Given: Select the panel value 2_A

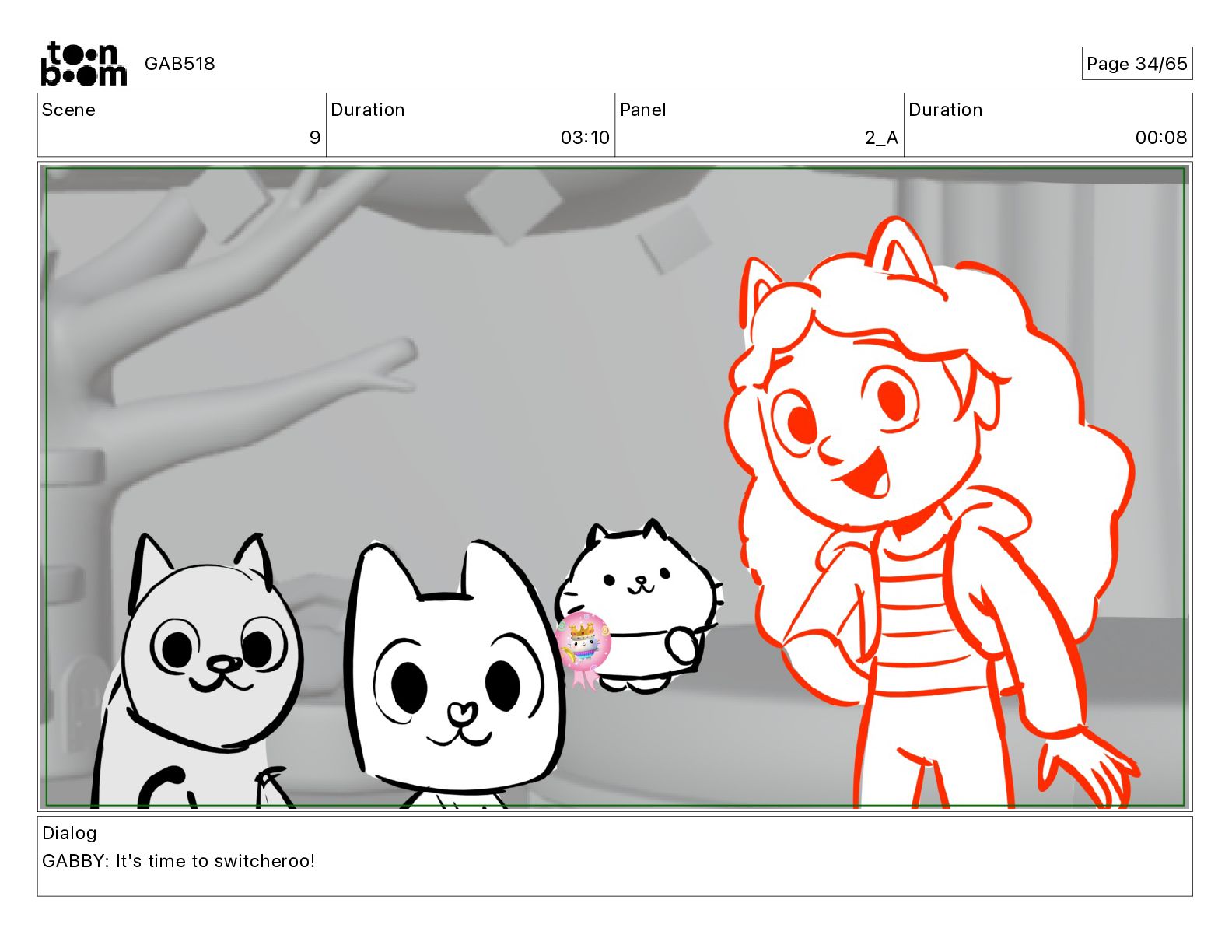Looking at the screenshot, I should (881, 138).
